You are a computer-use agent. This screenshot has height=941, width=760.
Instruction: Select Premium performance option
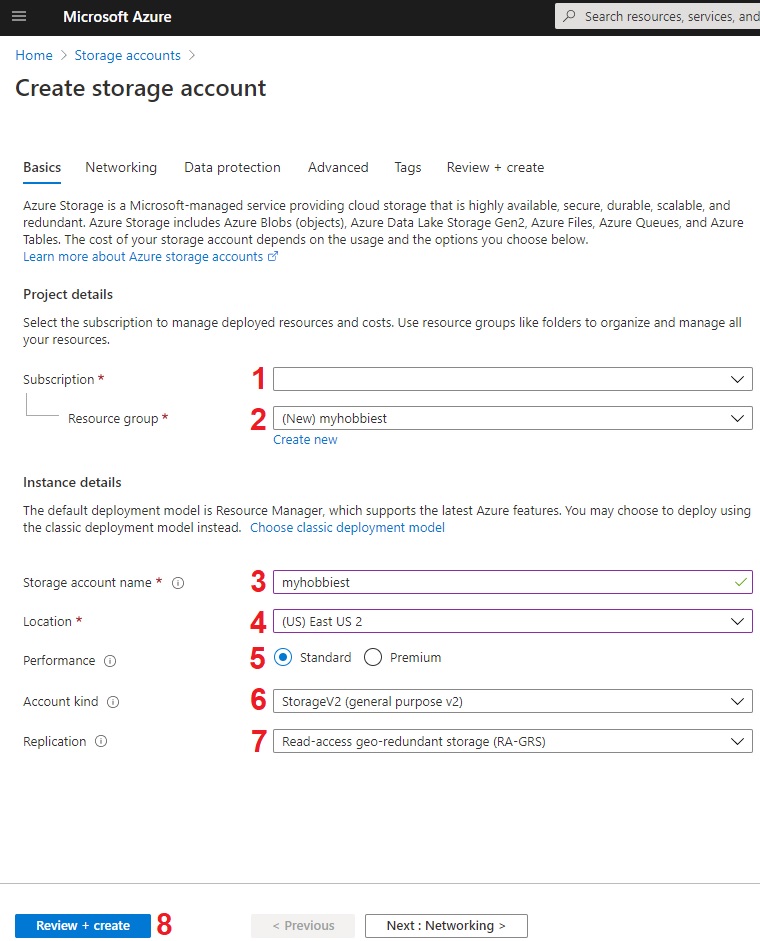[x=373, y=657]
